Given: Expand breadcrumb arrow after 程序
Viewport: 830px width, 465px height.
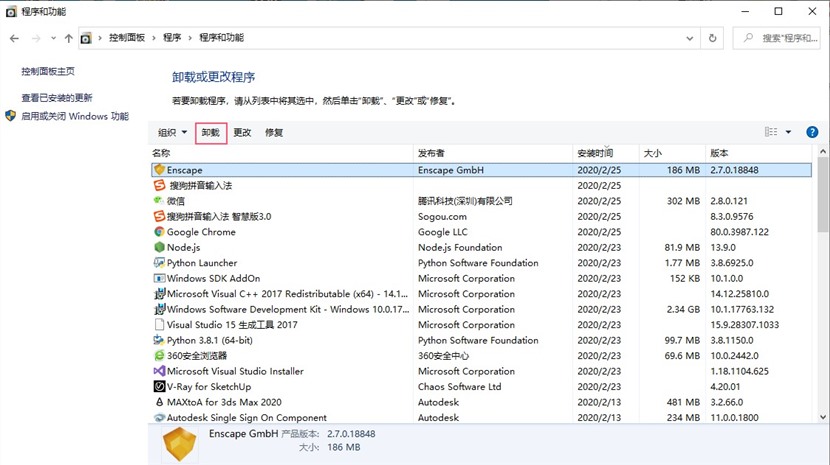Looking at the screenshot, I should coord(190,38).
